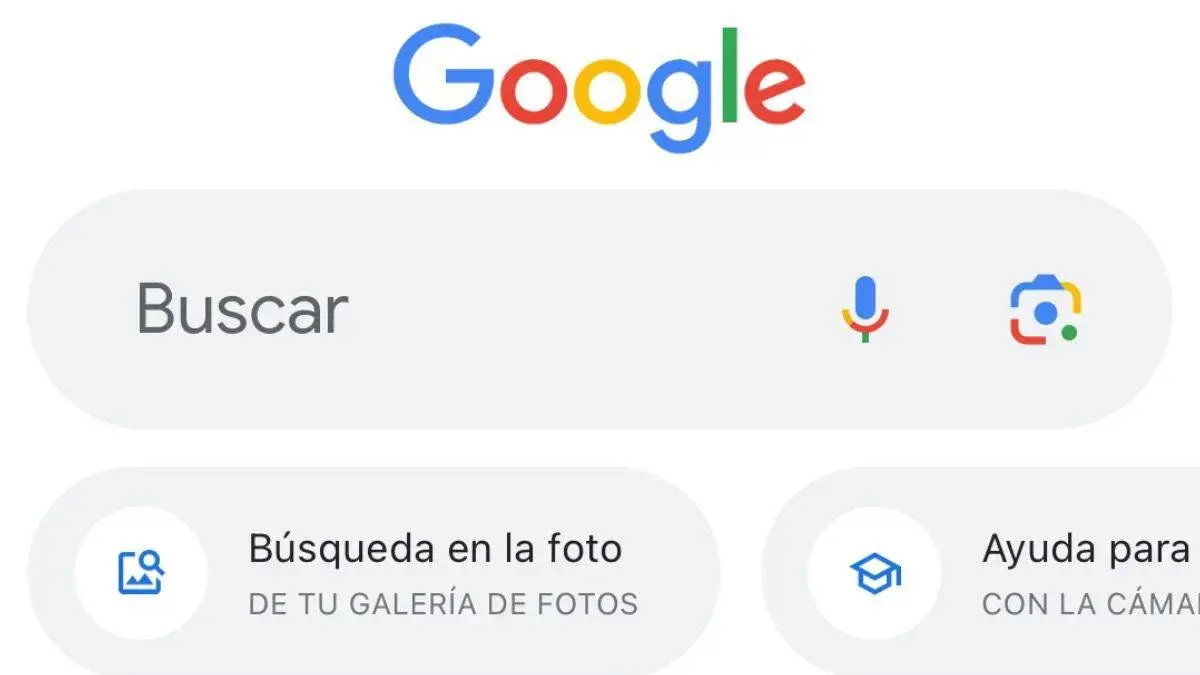Open the Ayuda para shortcut chip
1200x675 pixels.
(x=982, y=573)
